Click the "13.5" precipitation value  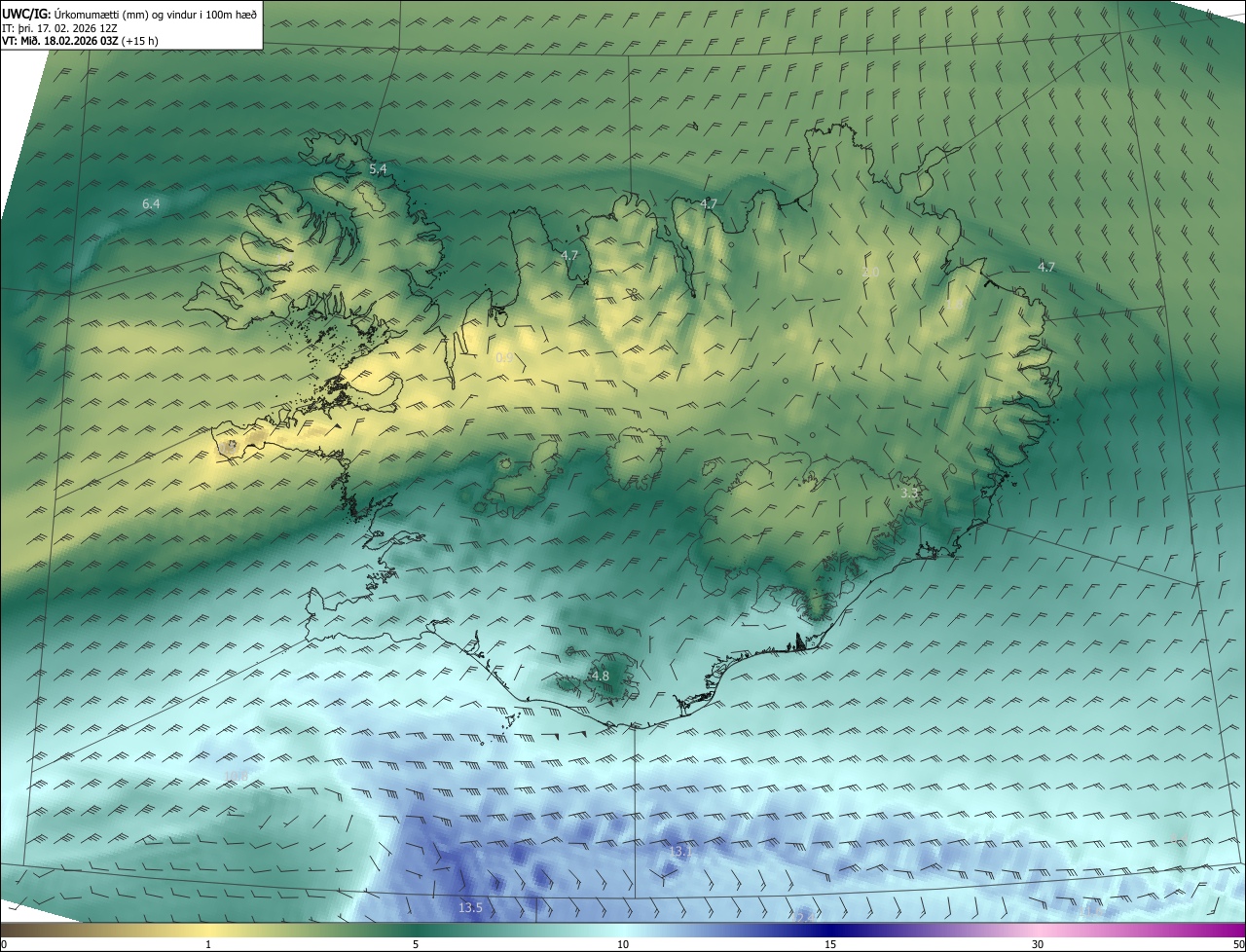click(x=470, y=908)
